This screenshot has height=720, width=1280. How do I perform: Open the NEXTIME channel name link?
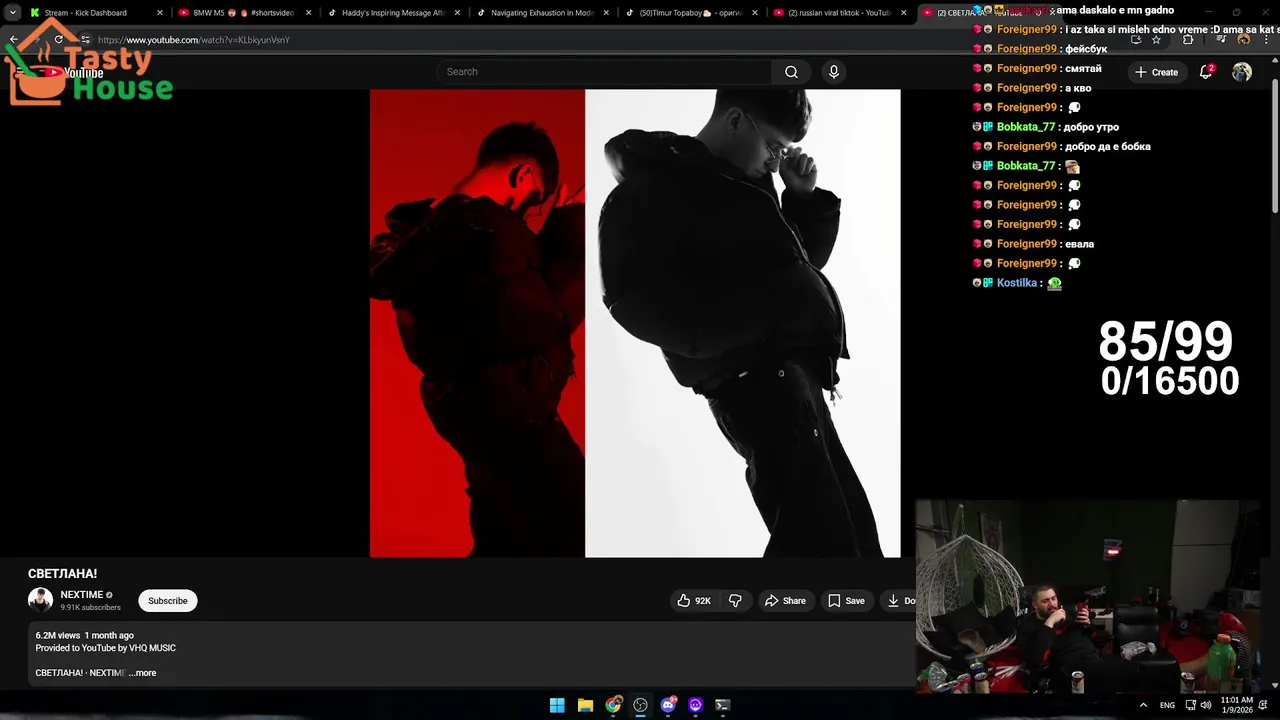coord(82,595)
